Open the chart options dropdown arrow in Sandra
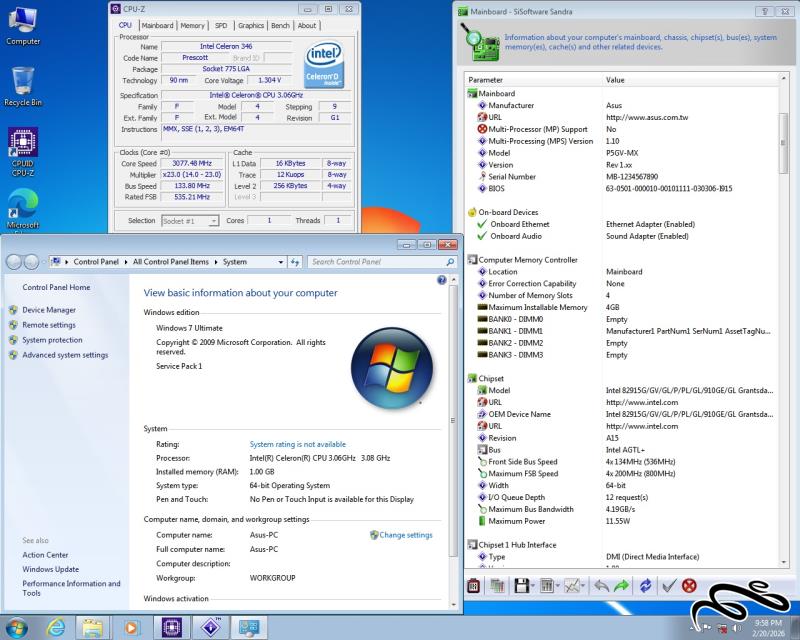The image size is (800, 640). pyautogui.click(x=584, y=586)
